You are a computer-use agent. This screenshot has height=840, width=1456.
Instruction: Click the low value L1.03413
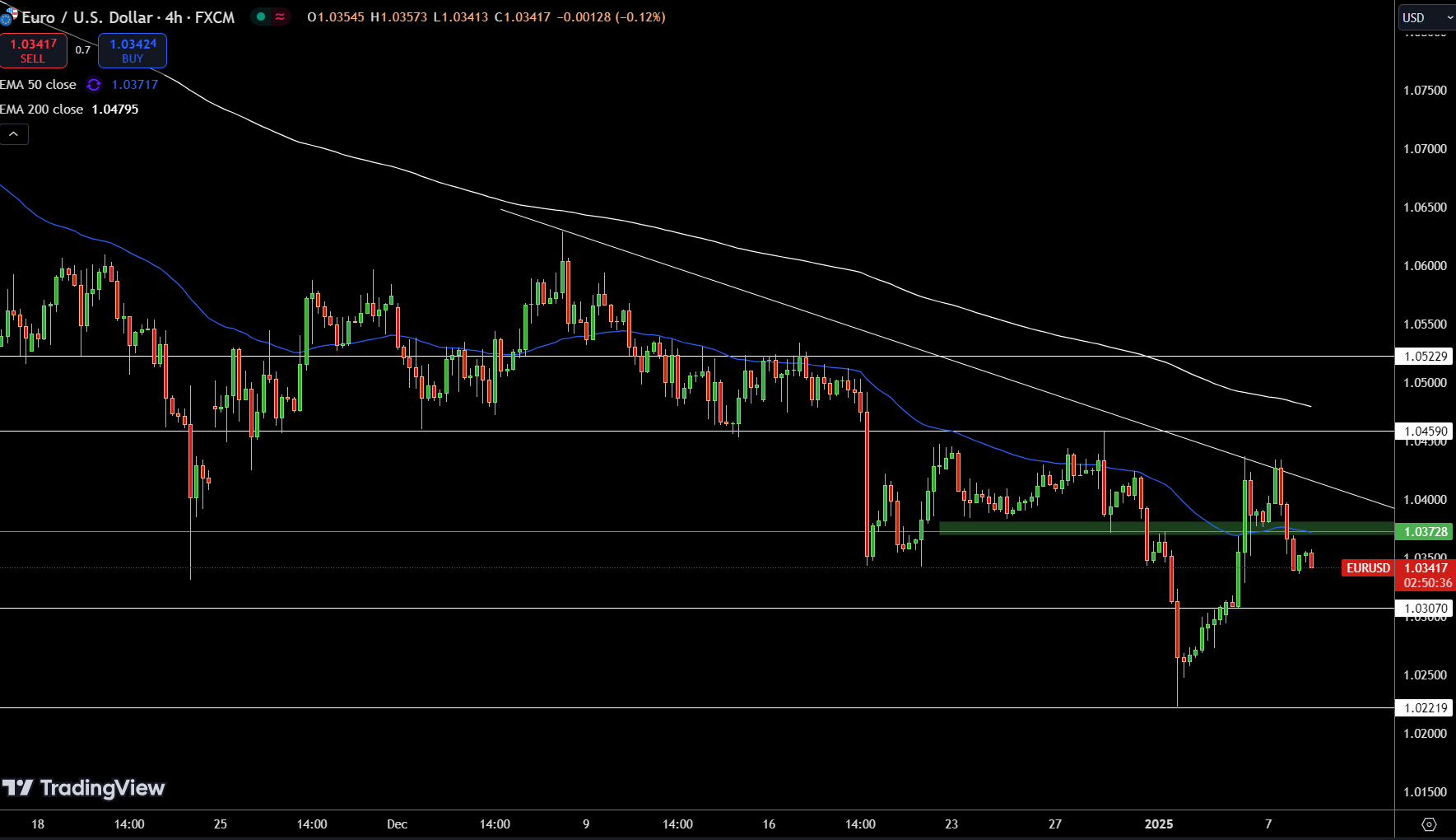pos(462,17)
